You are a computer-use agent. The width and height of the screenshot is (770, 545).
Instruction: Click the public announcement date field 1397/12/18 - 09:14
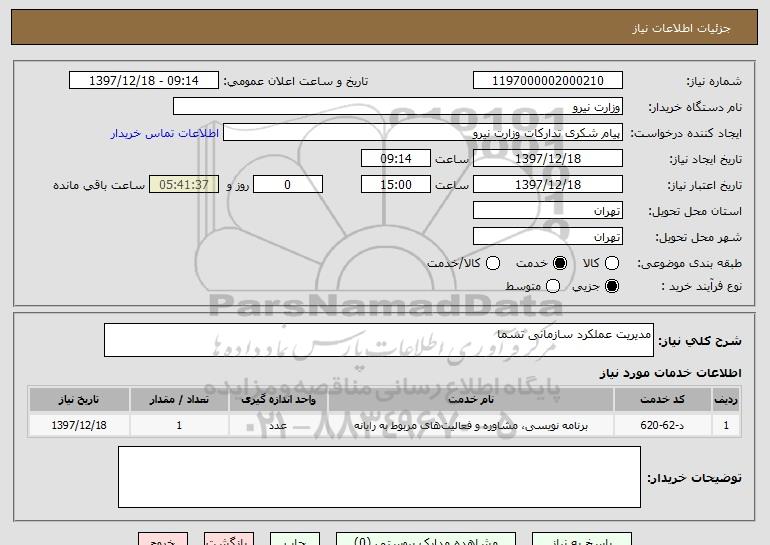coord(144,81)
